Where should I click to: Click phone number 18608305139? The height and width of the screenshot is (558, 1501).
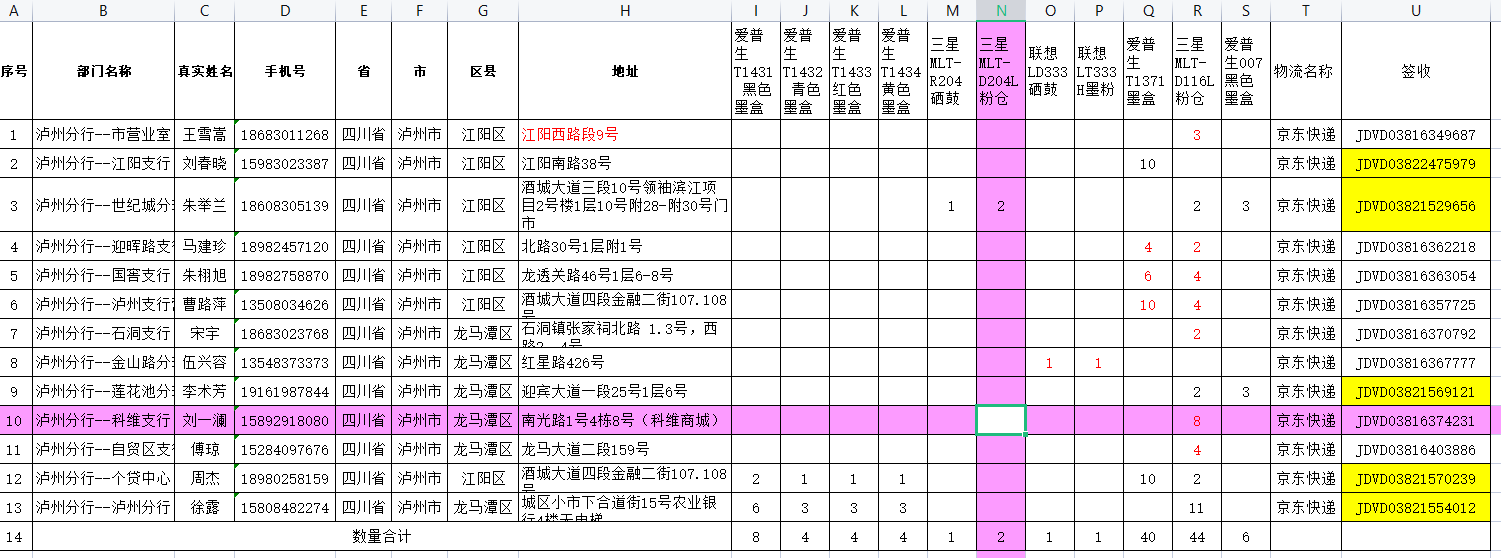(285, 206)
